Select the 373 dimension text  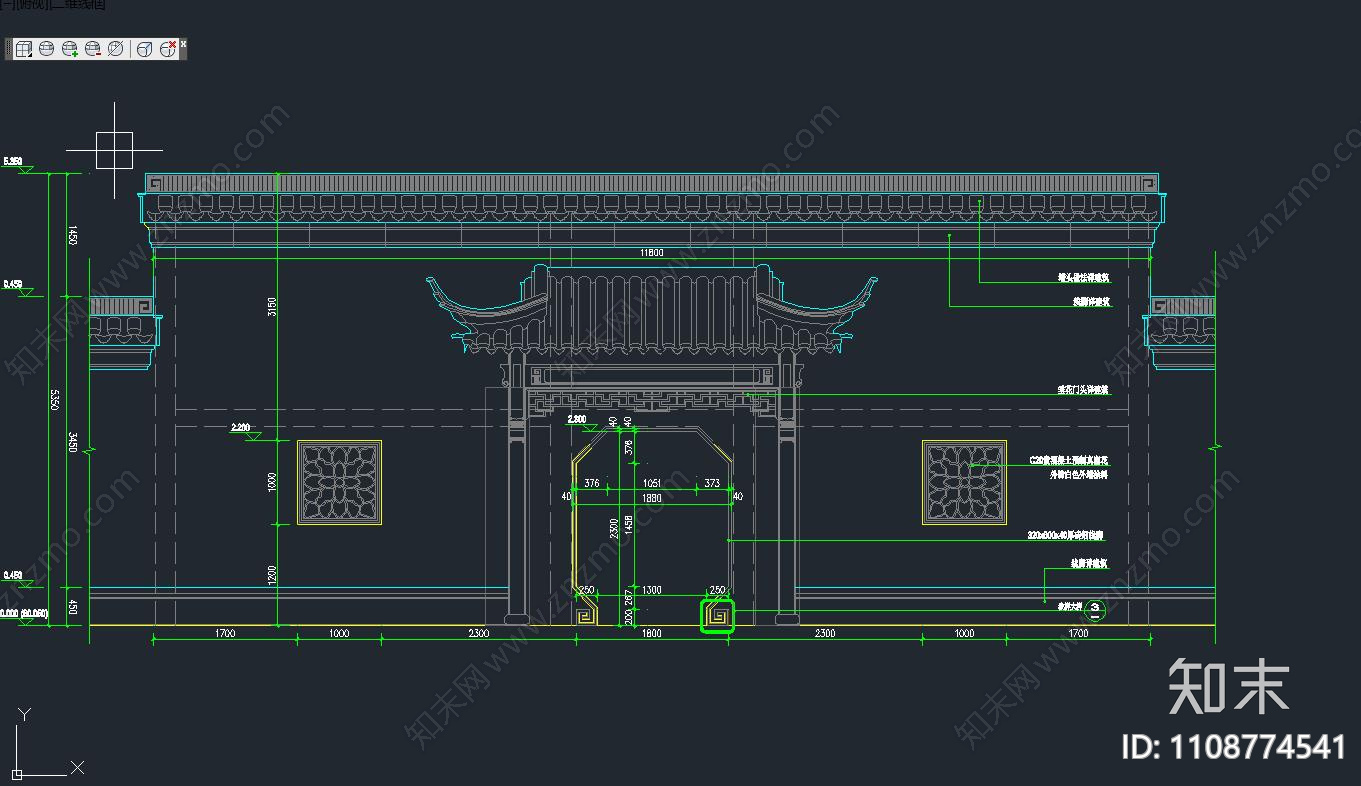click(712, 484)
